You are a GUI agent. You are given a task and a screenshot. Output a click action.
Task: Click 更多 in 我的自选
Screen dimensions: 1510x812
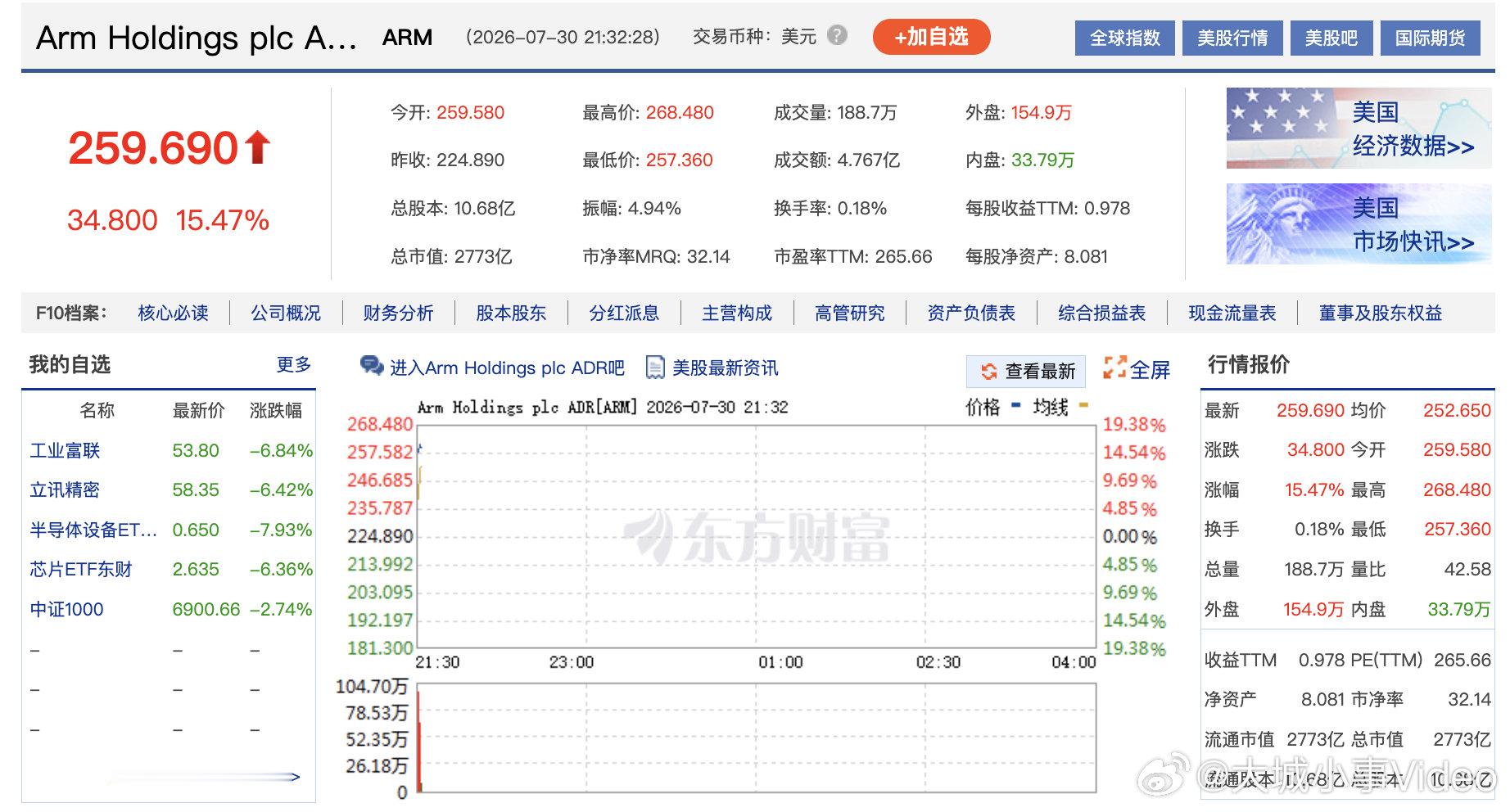[x=294, y=364]
